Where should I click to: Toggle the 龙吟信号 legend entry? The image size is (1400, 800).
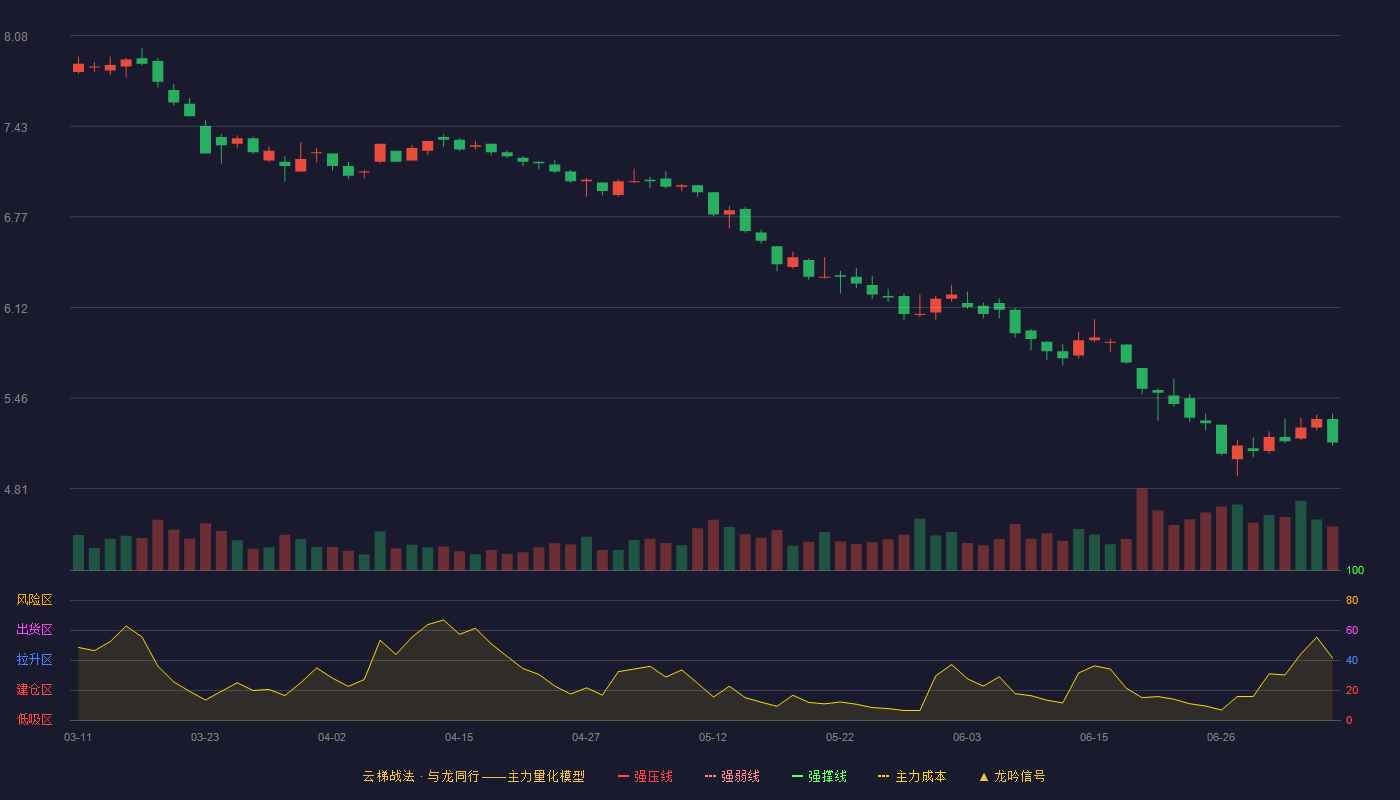click(x=1012, y=776)
